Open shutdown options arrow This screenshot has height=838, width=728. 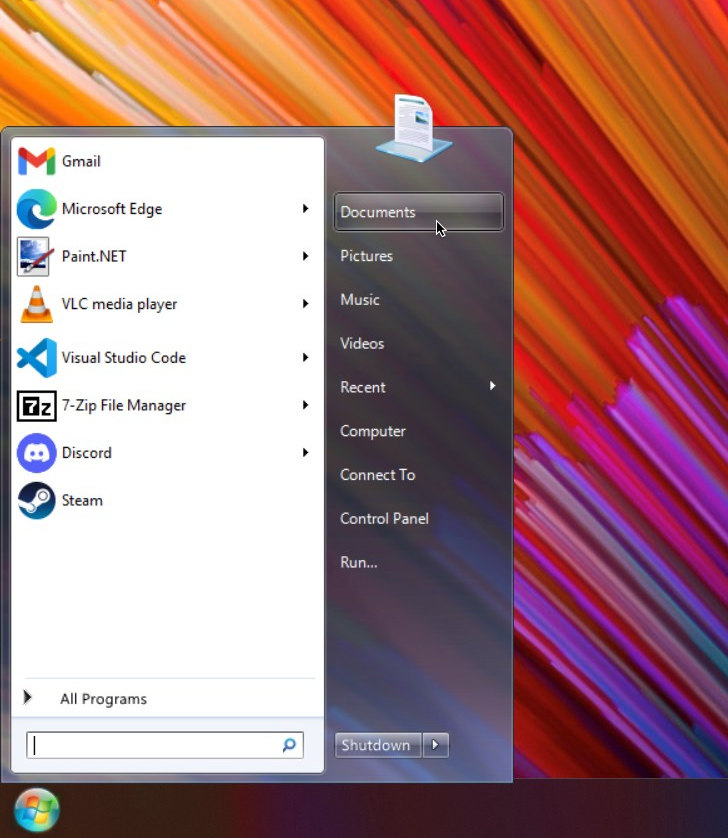pos(436,745)
